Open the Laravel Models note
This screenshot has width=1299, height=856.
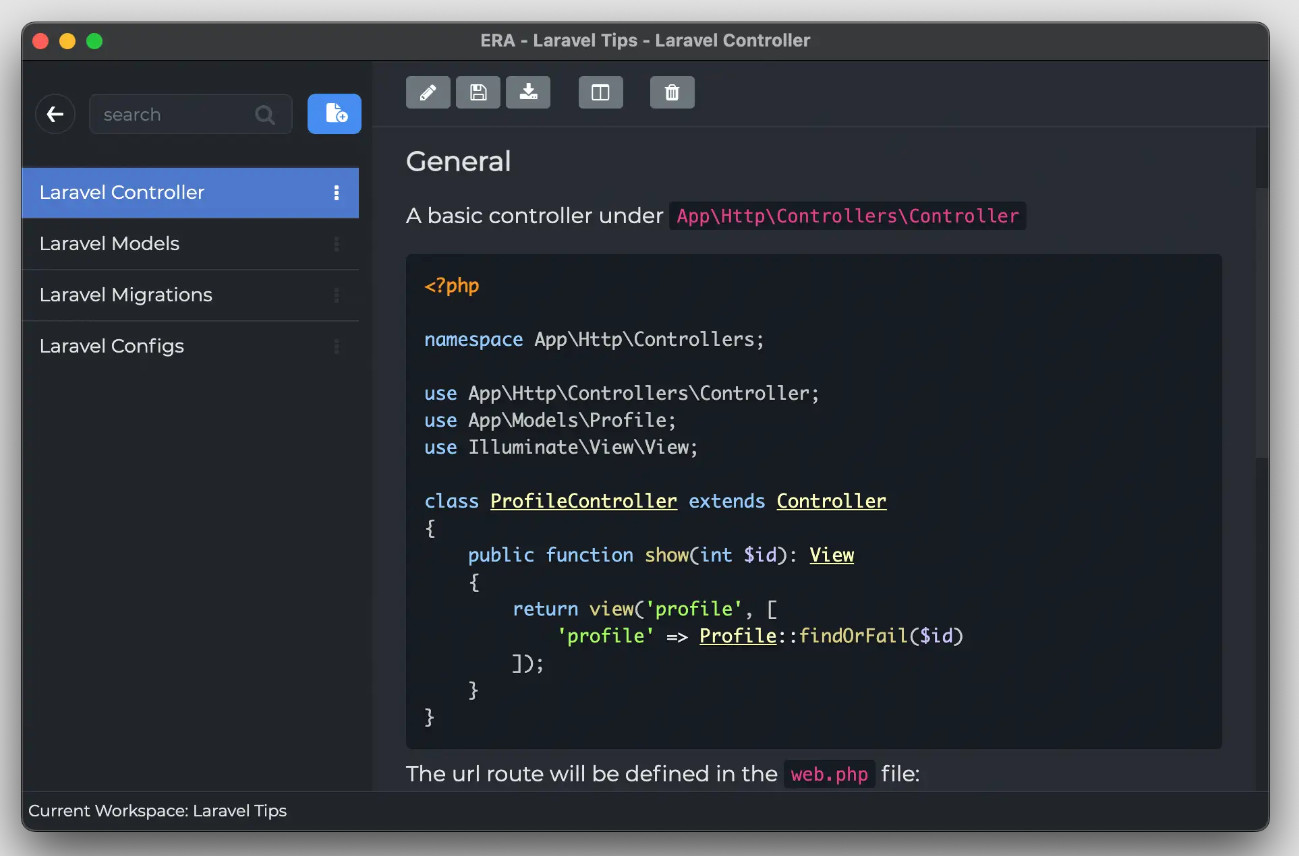tap(190, 244)
